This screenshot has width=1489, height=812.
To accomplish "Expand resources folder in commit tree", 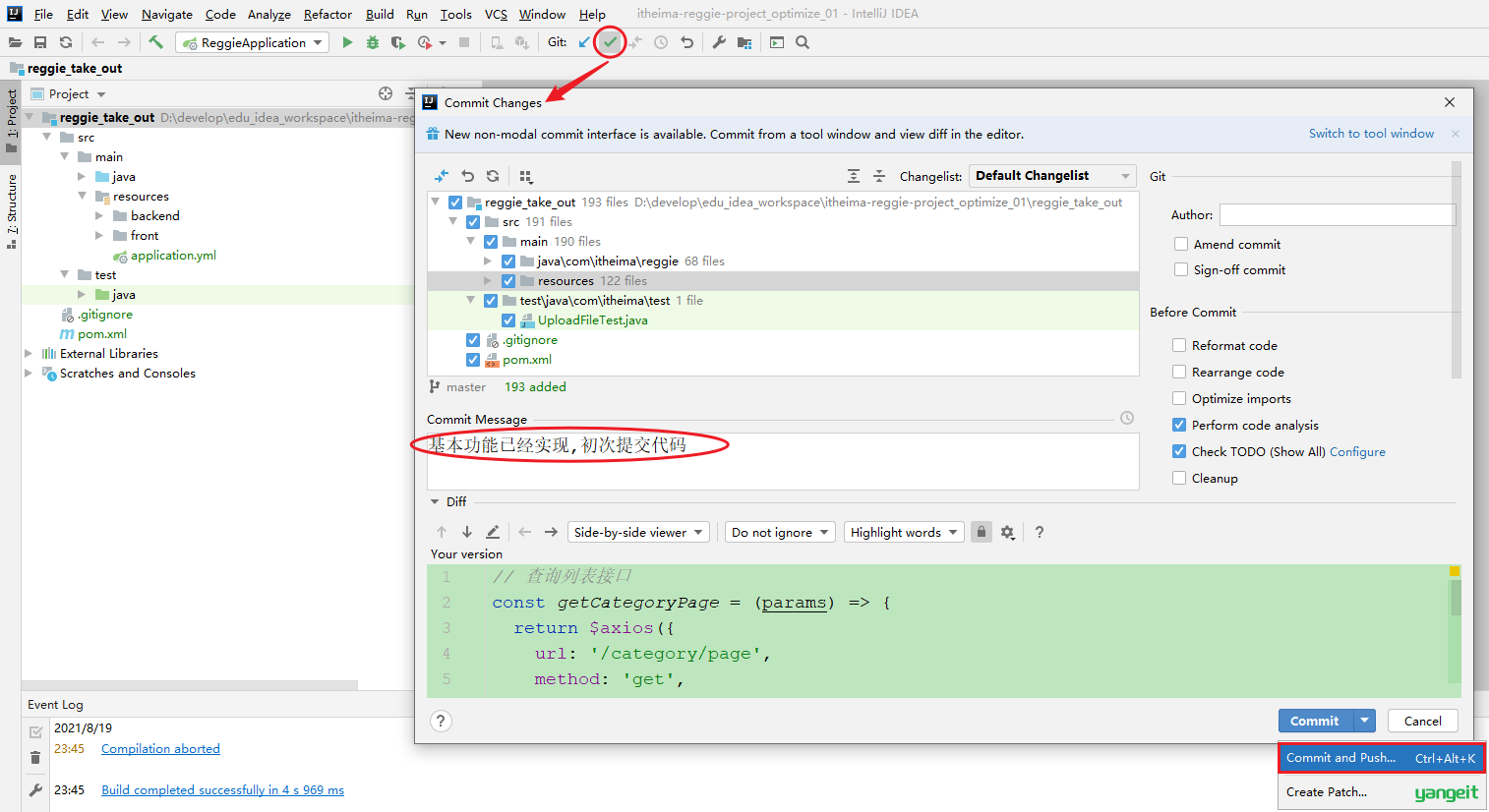I will pyautogui.click(x=489, y=281).
